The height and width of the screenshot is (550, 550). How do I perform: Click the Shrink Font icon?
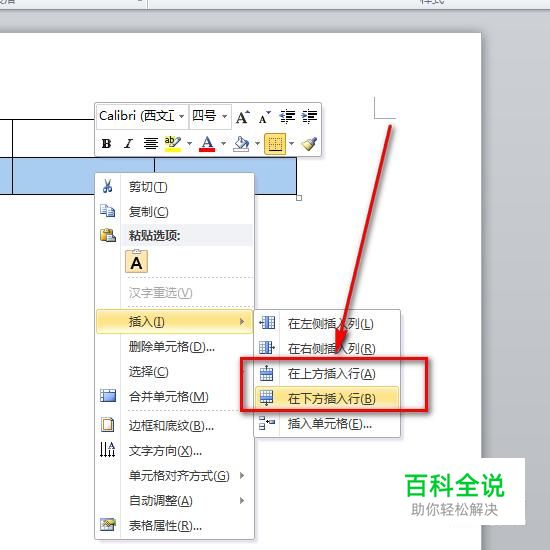(264, 117)
